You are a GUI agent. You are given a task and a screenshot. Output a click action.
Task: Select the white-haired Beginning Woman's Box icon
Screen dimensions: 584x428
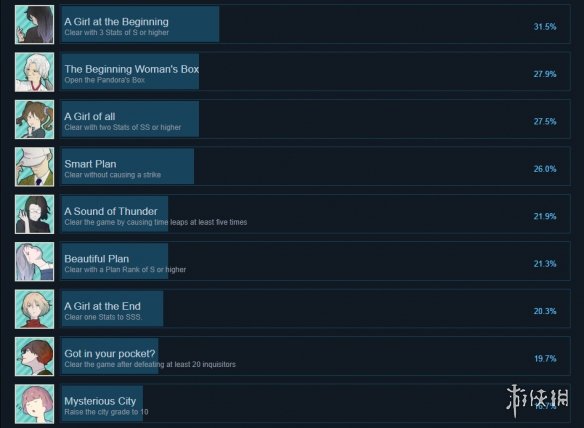pyautogui.click(x=34, y=72)
